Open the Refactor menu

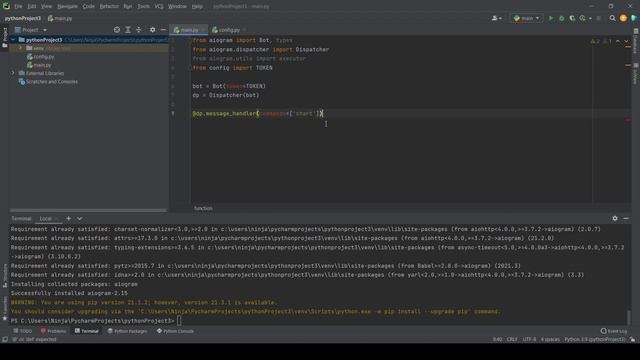point(109,7)
